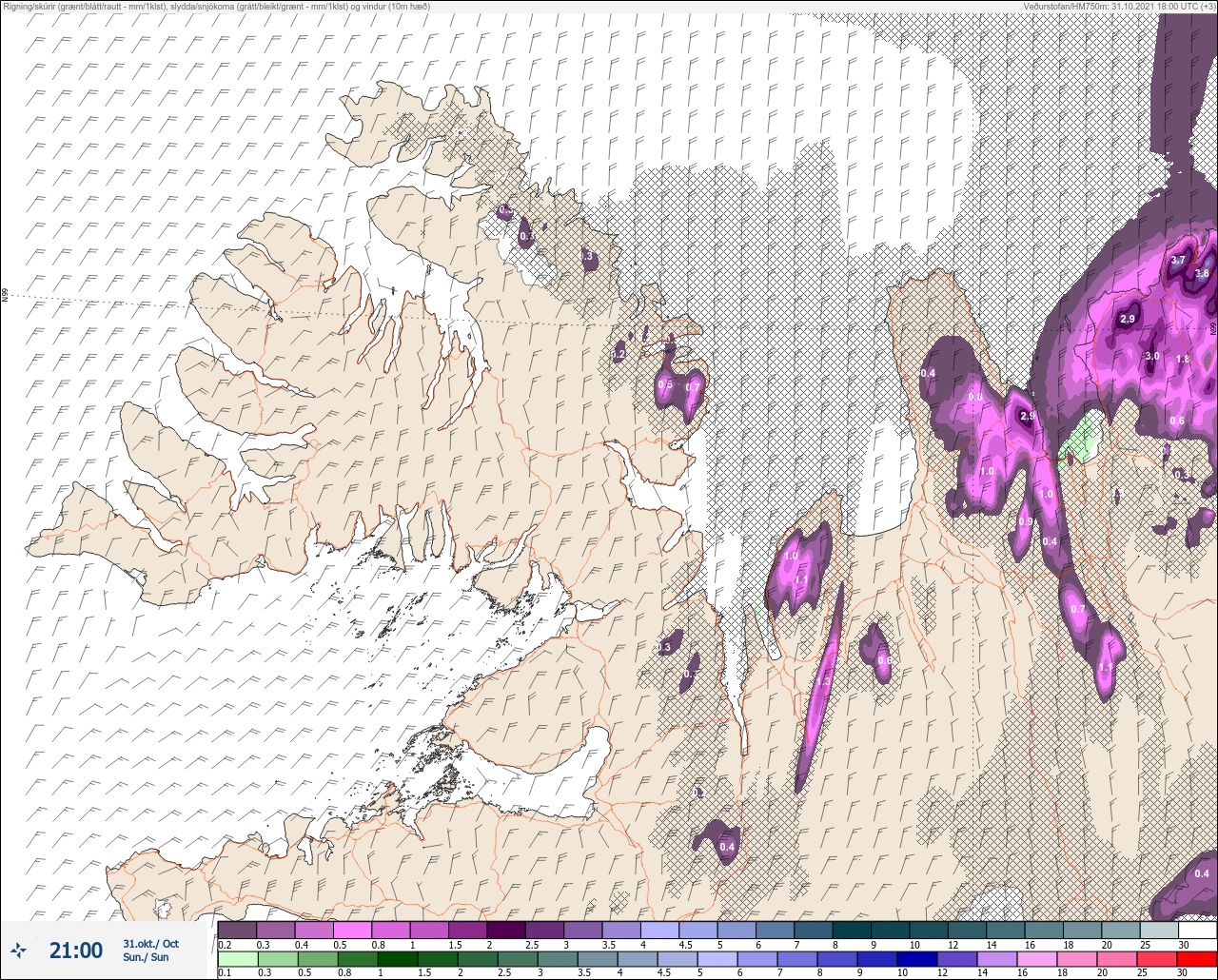
Task: Select the lavender 3.5 swatch in upper legend row
Action: (620, 930)
